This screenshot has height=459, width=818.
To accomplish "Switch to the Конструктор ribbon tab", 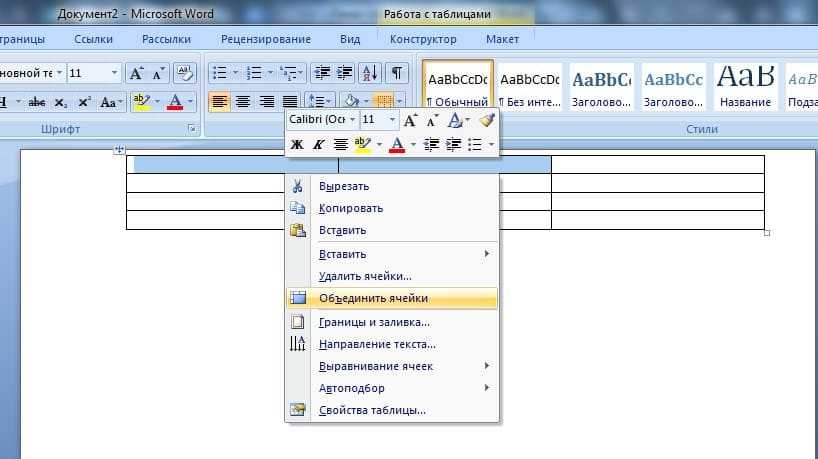I will click(423, 39).
